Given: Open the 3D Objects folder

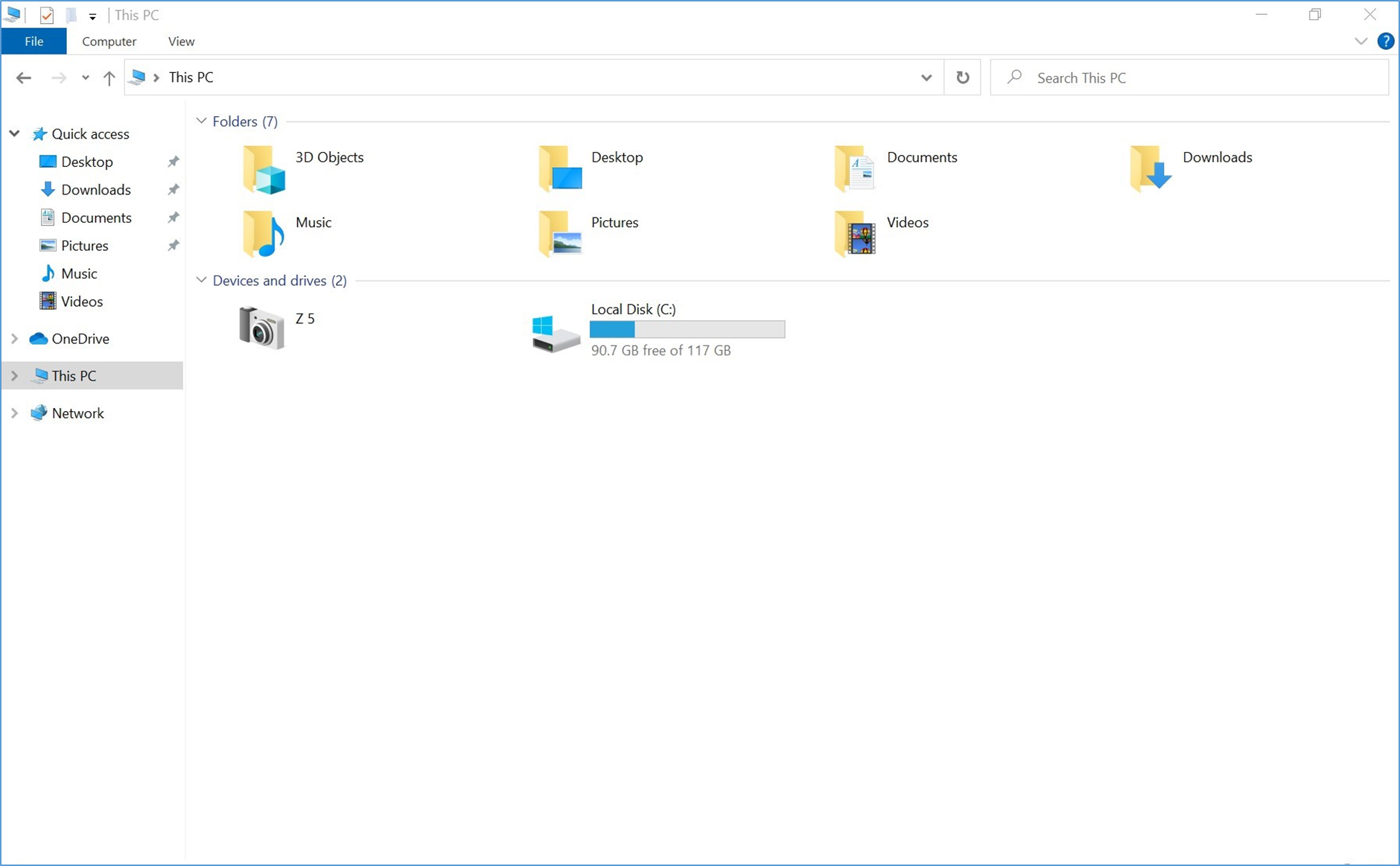Looking at the screenshot, I should [328, 157].
